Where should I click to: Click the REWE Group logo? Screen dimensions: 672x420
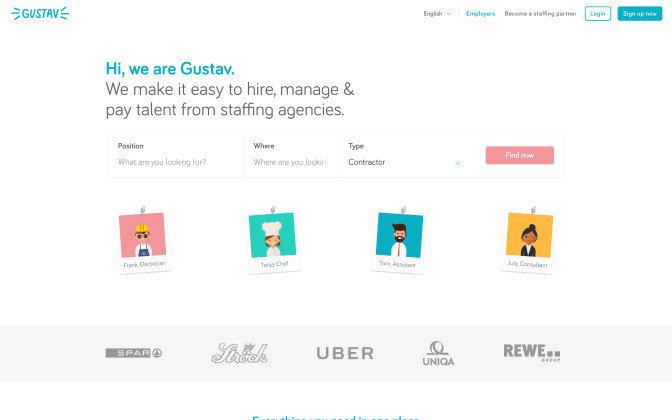click(x=532, y=353)
